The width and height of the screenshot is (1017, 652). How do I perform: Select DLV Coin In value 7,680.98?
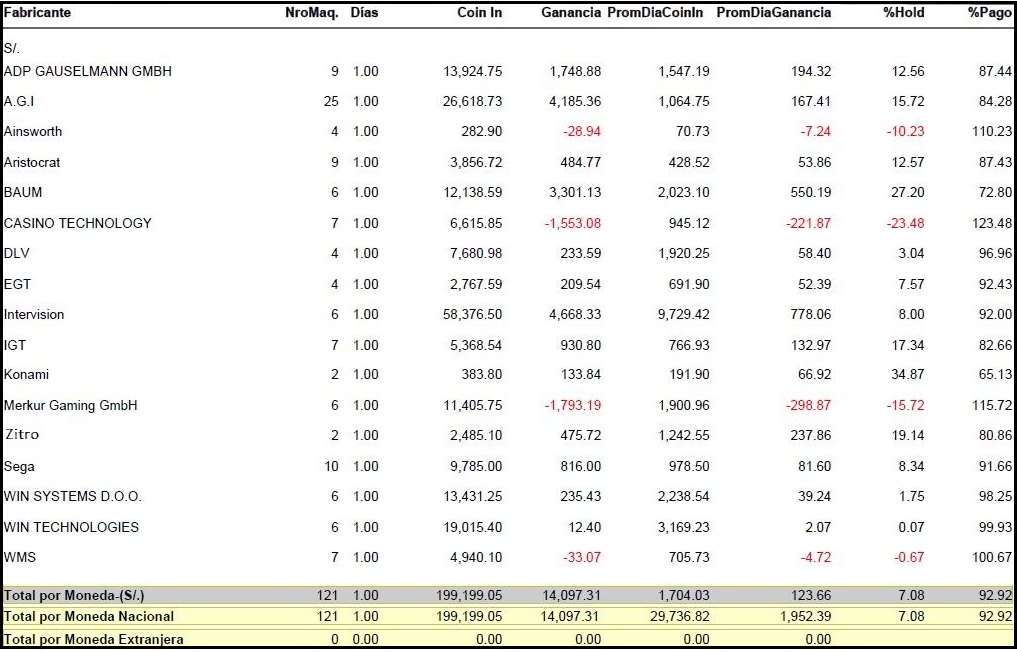pyautogui.click(x=476, y=253)
